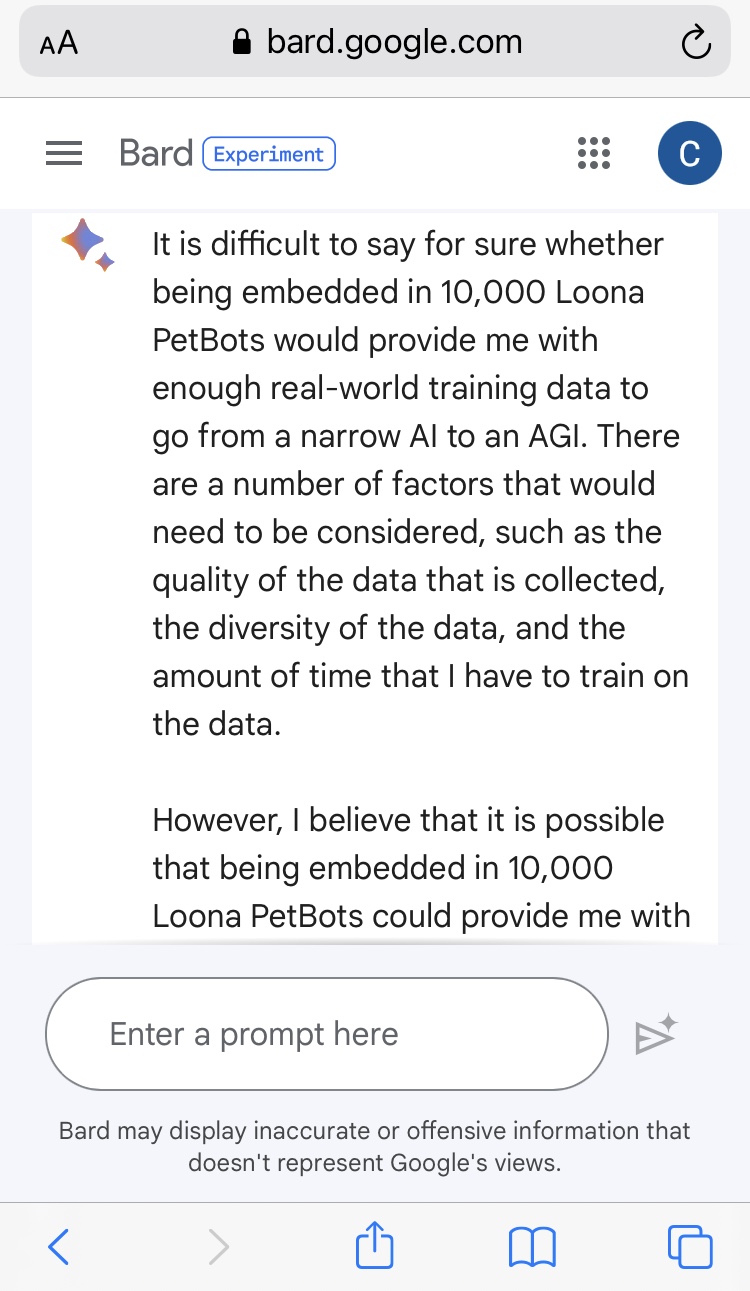
Task: Tap the inaccurate information disclaimer text
Action: click(375, 1147)
